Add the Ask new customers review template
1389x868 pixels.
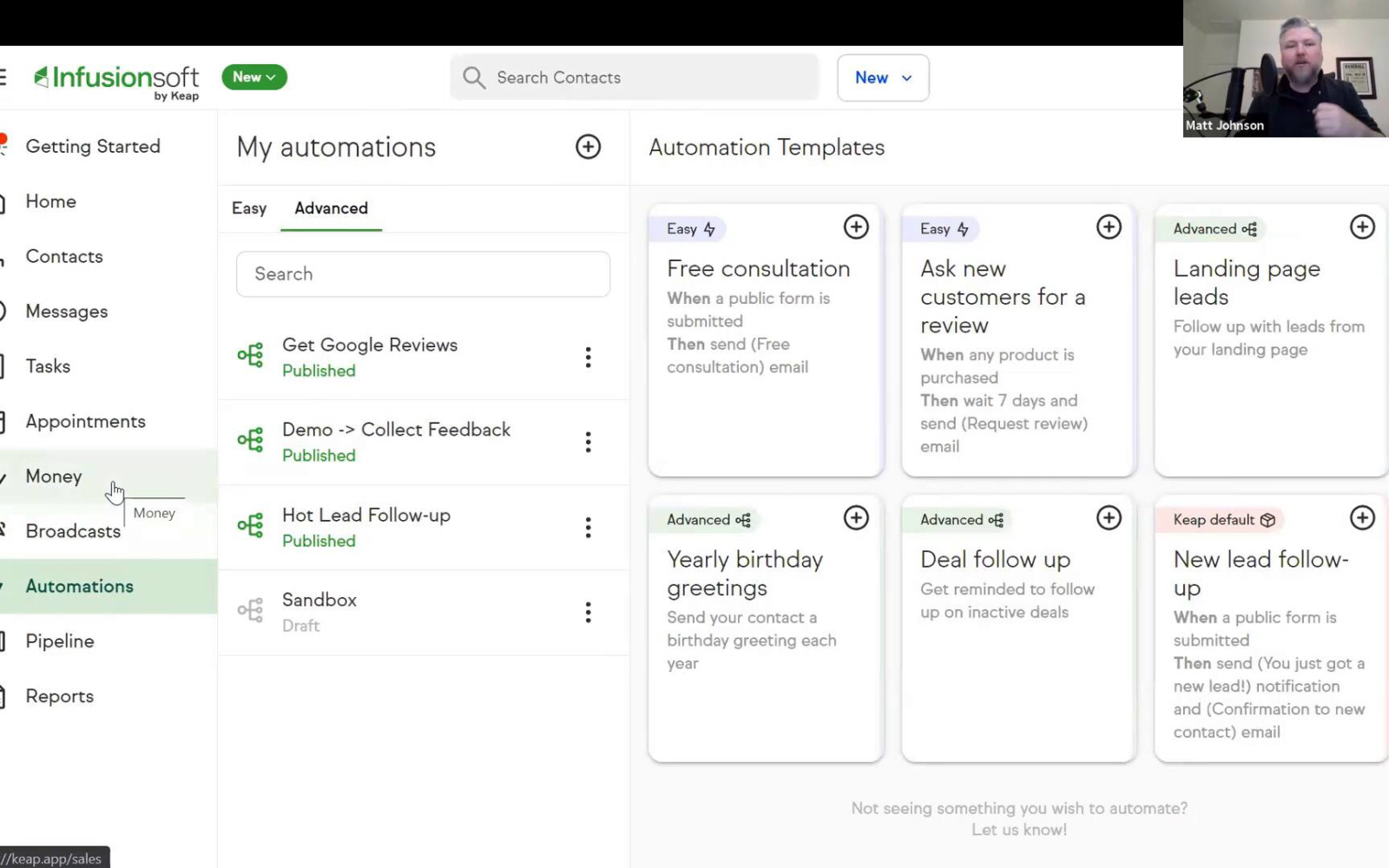point(1109,227)
